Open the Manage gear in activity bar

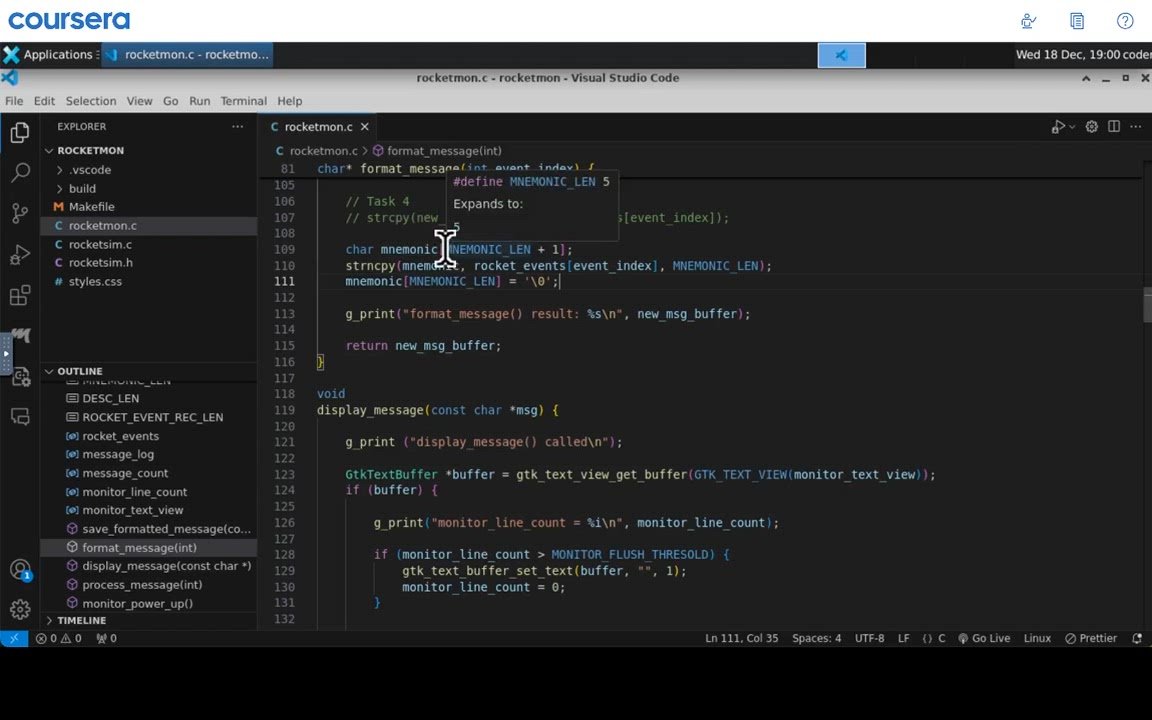[x=20, y=609]
